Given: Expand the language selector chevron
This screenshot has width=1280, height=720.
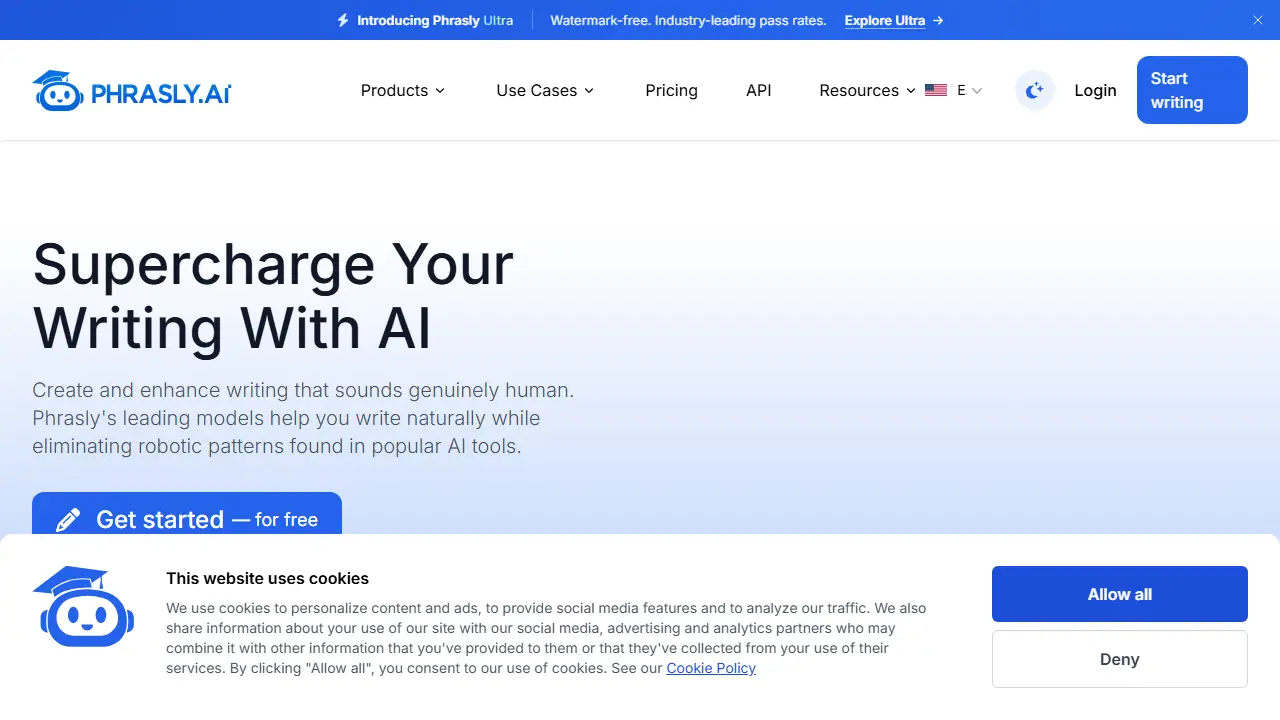Looking at the screenshot, I should click(x=977, y=90).
